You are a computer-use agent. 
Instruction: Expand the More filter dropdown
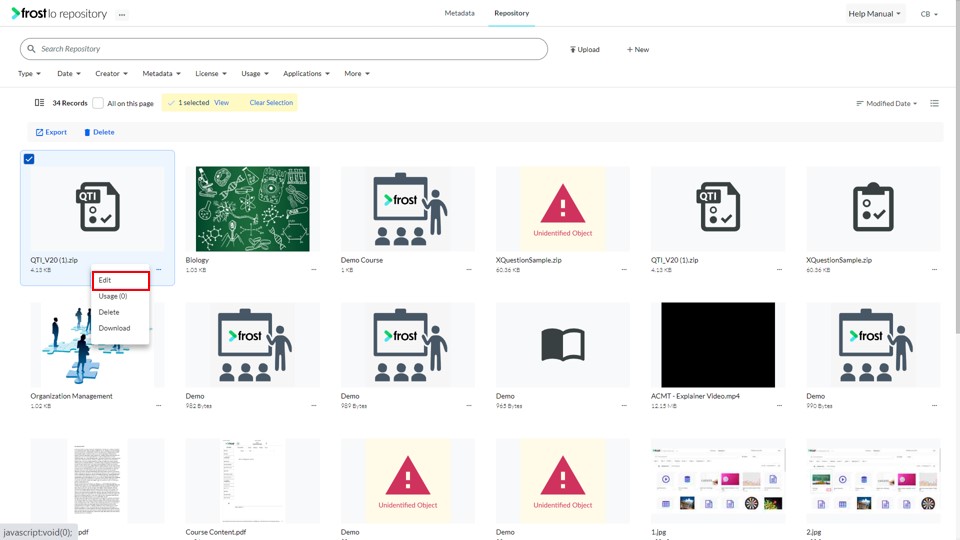[x=357, y=73]
